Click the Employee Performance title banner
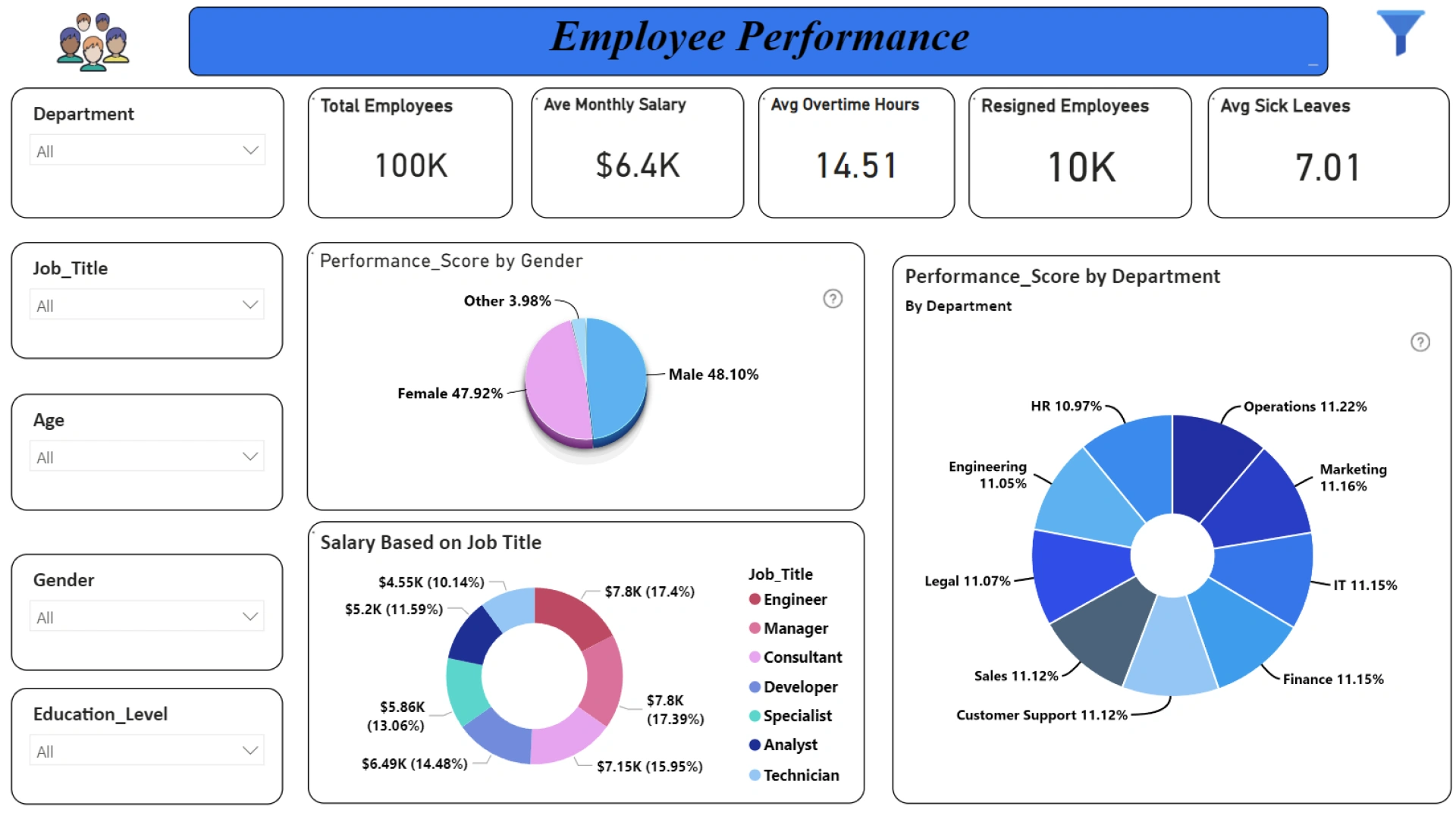This screenshot has width=1456, height=819. point(758,41)
